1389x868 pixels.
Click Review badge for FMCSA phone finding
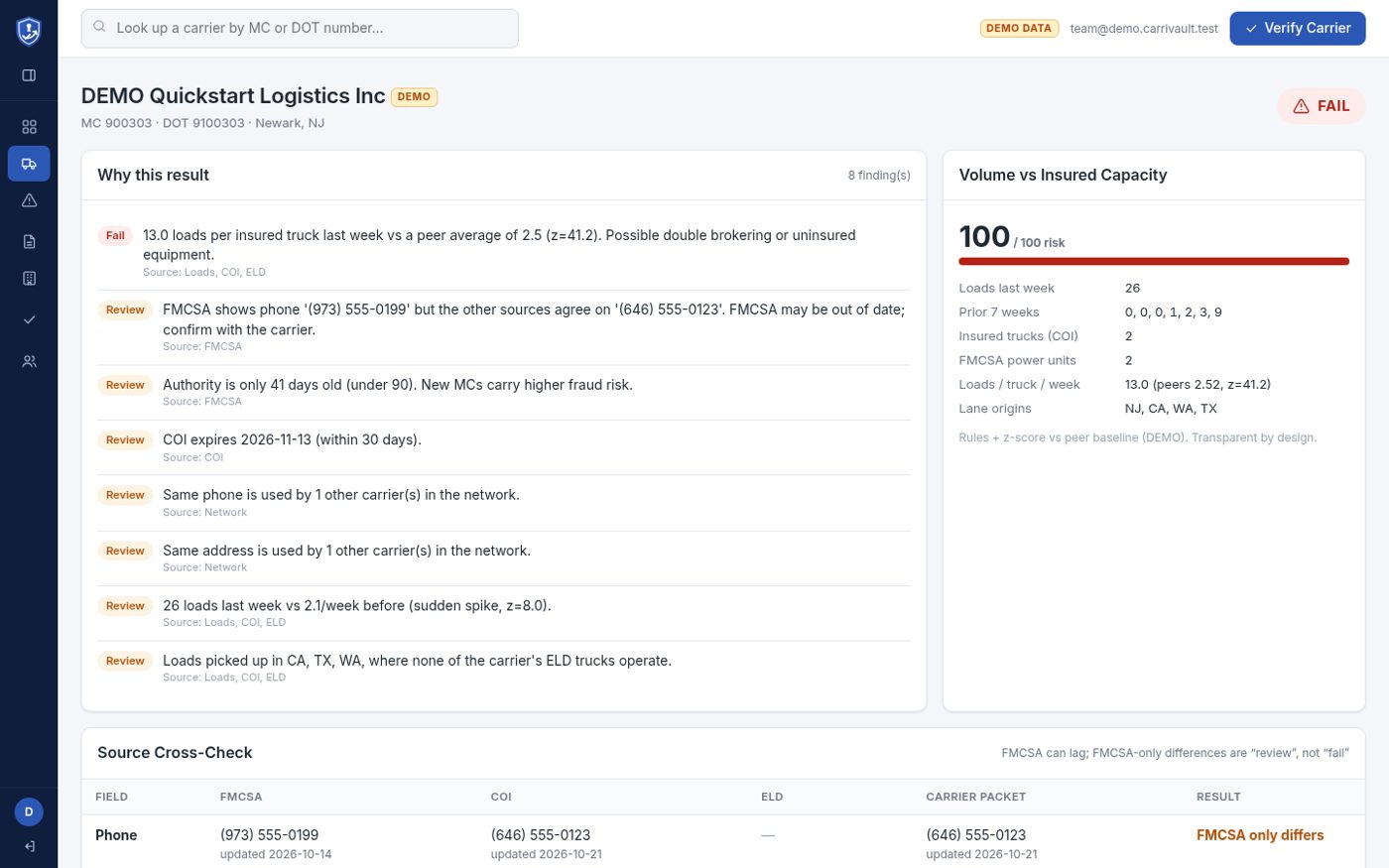[125, 310]
